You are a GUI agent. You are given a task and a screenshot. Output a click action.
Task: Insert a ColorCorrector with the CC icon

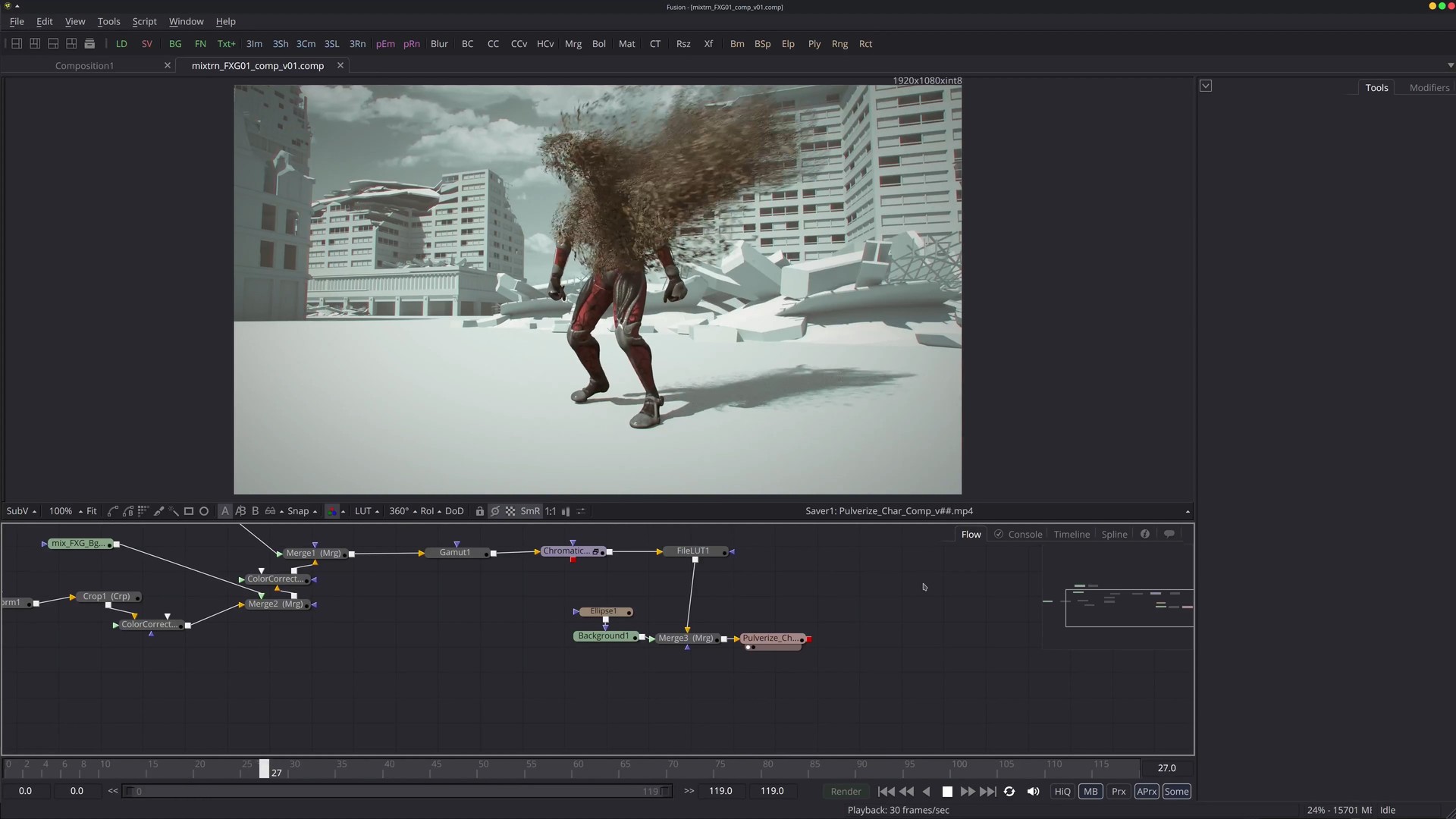coord(493,43)
